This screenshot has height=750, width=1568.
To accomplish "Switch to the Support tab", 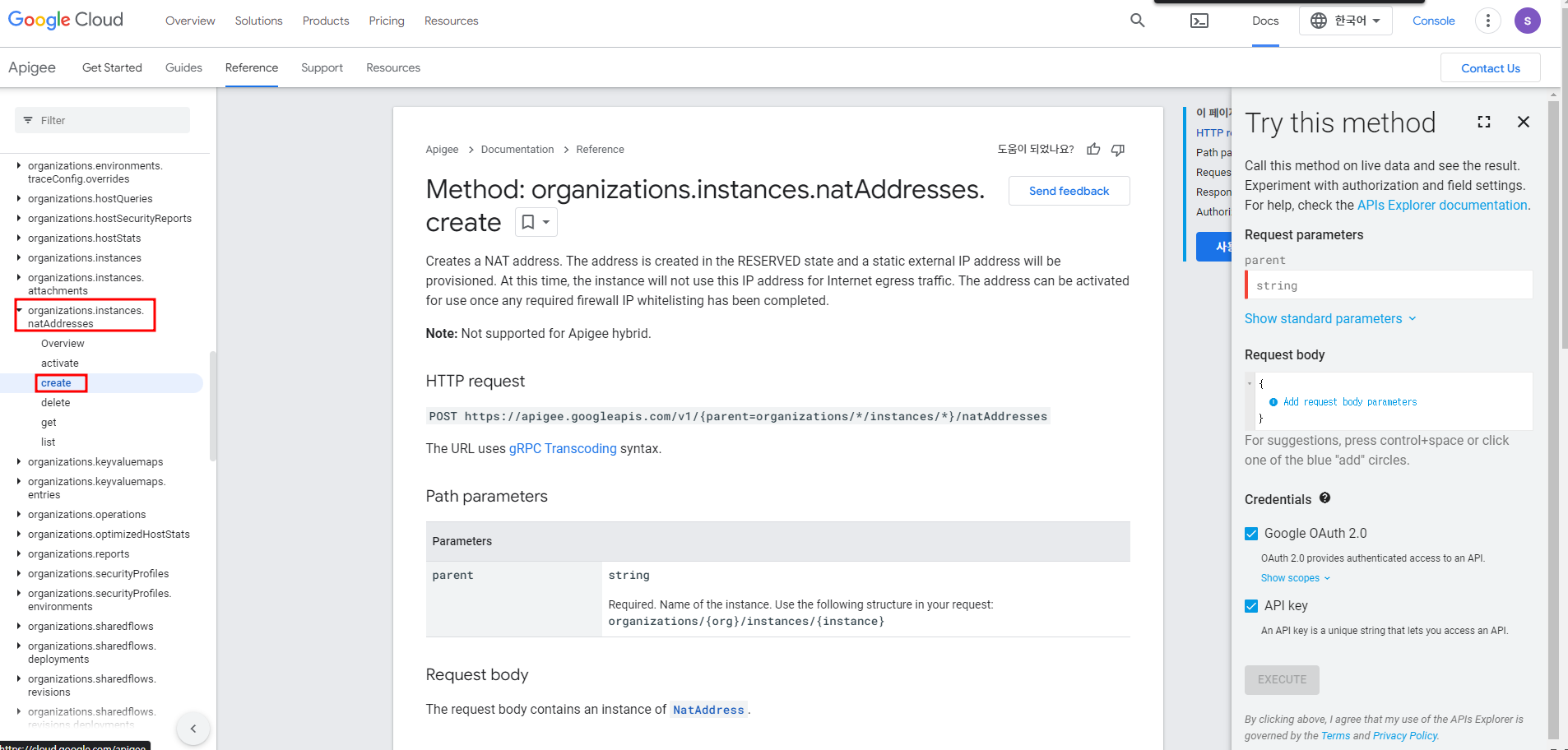I will pyautogui.click(x=322, y=67).
